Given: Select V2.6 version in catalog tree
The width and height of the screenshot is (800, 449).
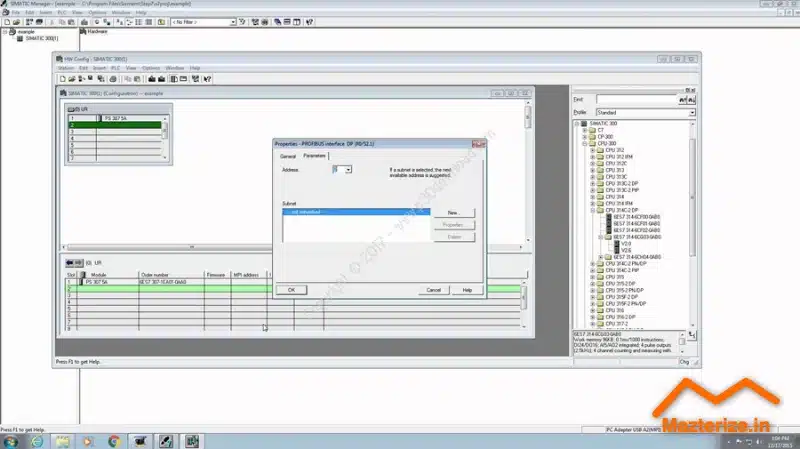Looking at the screenshot, I should tap(626, 251).
